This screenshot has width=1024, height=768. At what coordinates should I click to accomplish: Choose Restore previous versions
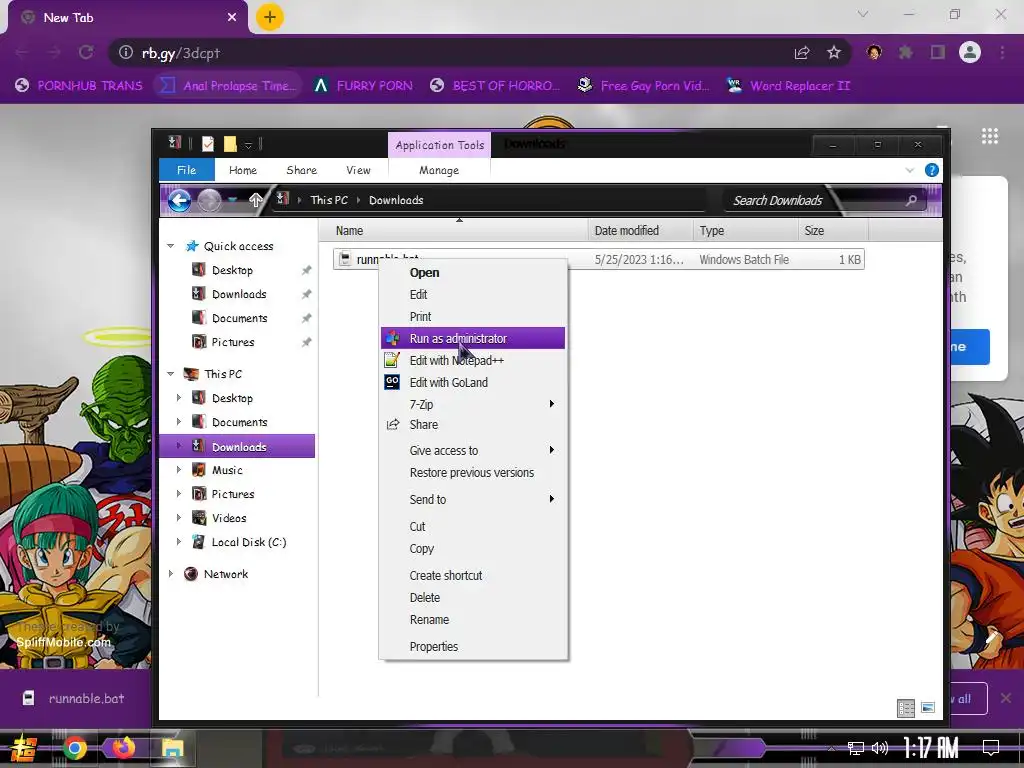pos(473,473)
